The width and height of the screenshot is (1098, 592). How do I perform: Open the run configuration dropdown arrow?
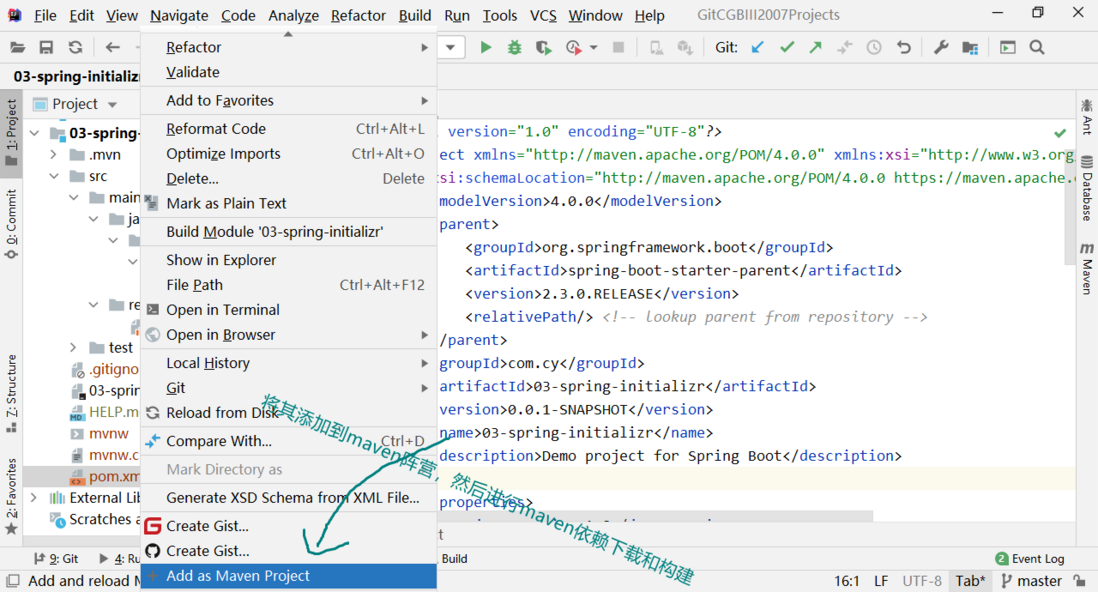[450, 48]
